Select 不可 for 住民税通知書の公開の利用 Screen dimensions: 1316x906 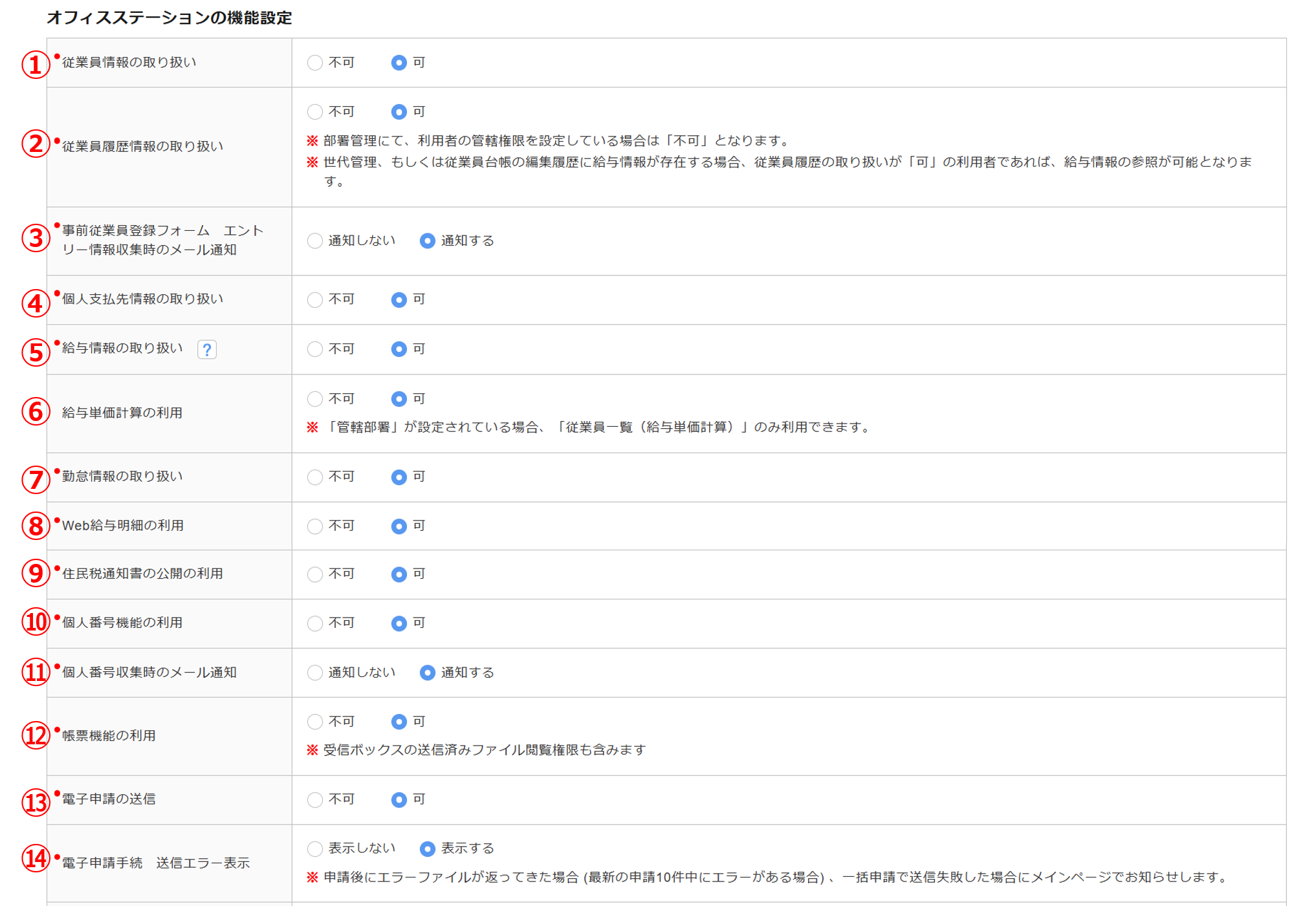(314, 574)
